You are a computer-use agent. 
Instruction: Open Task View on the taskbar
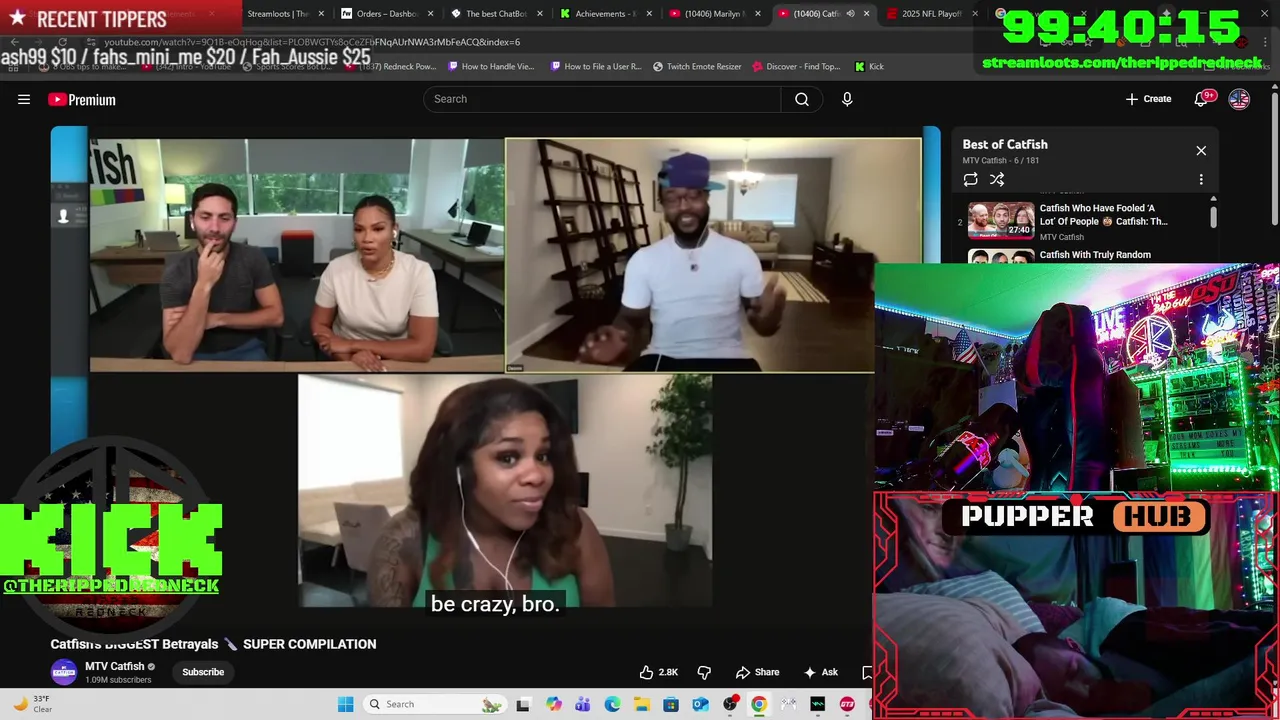coord(523,704)
